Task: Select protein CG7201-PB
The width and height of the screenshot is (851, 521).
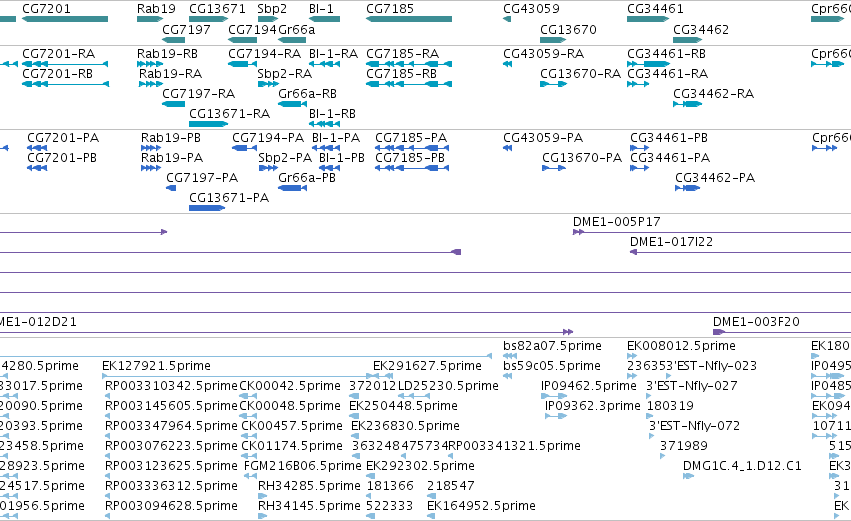Action: click(x=62, y=158)
